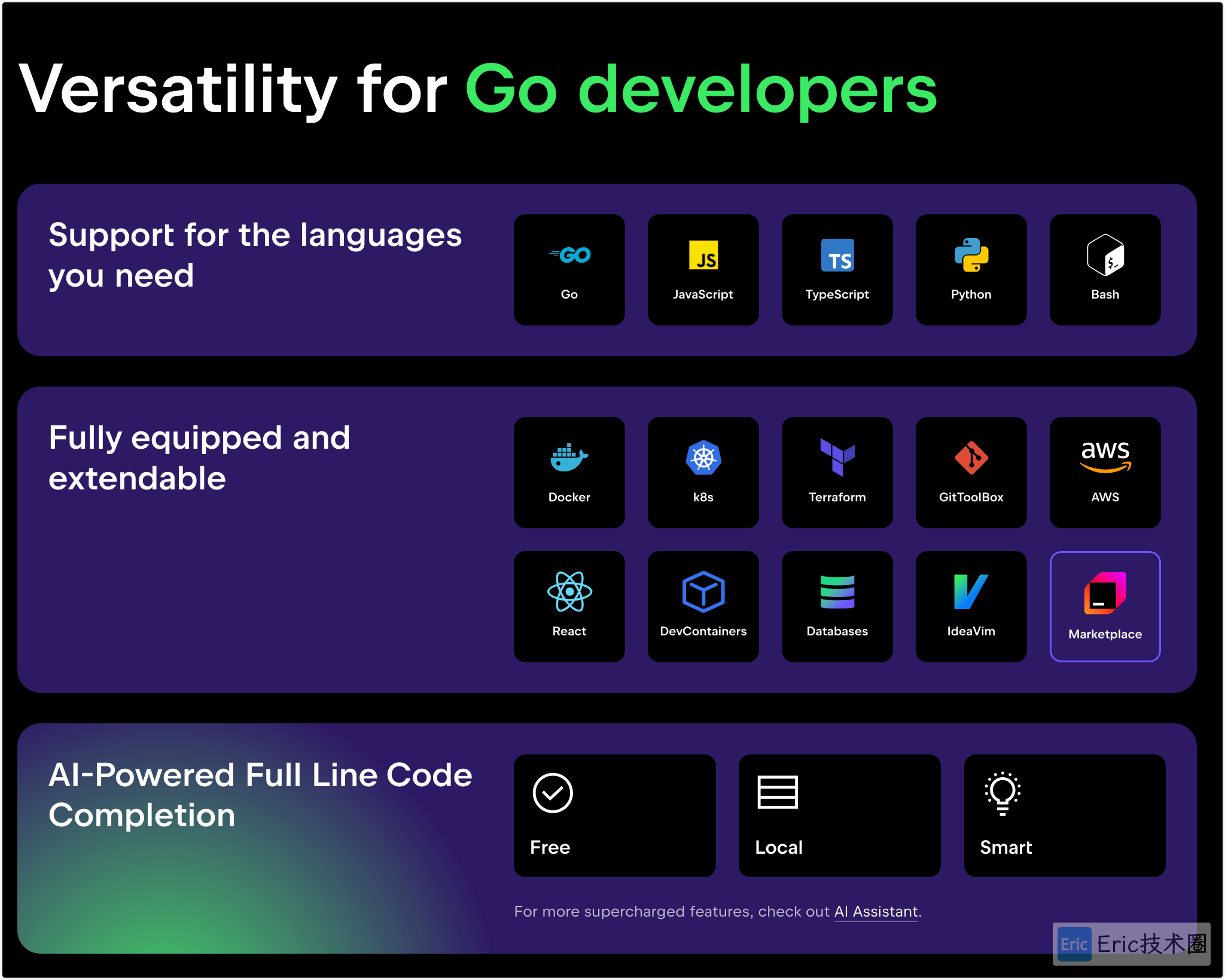Click "For more supercharged features" sentence
Viewport: 1225px width, 980px height.
[x=718, y=912]
